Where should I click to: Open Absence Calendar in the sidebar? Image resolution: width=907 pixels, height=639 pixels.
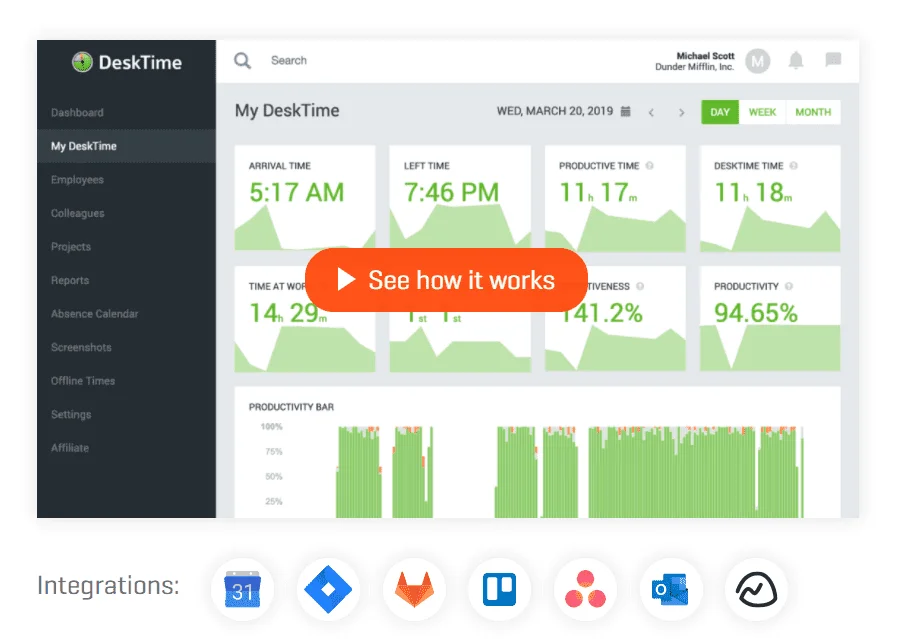pos(95,314)
